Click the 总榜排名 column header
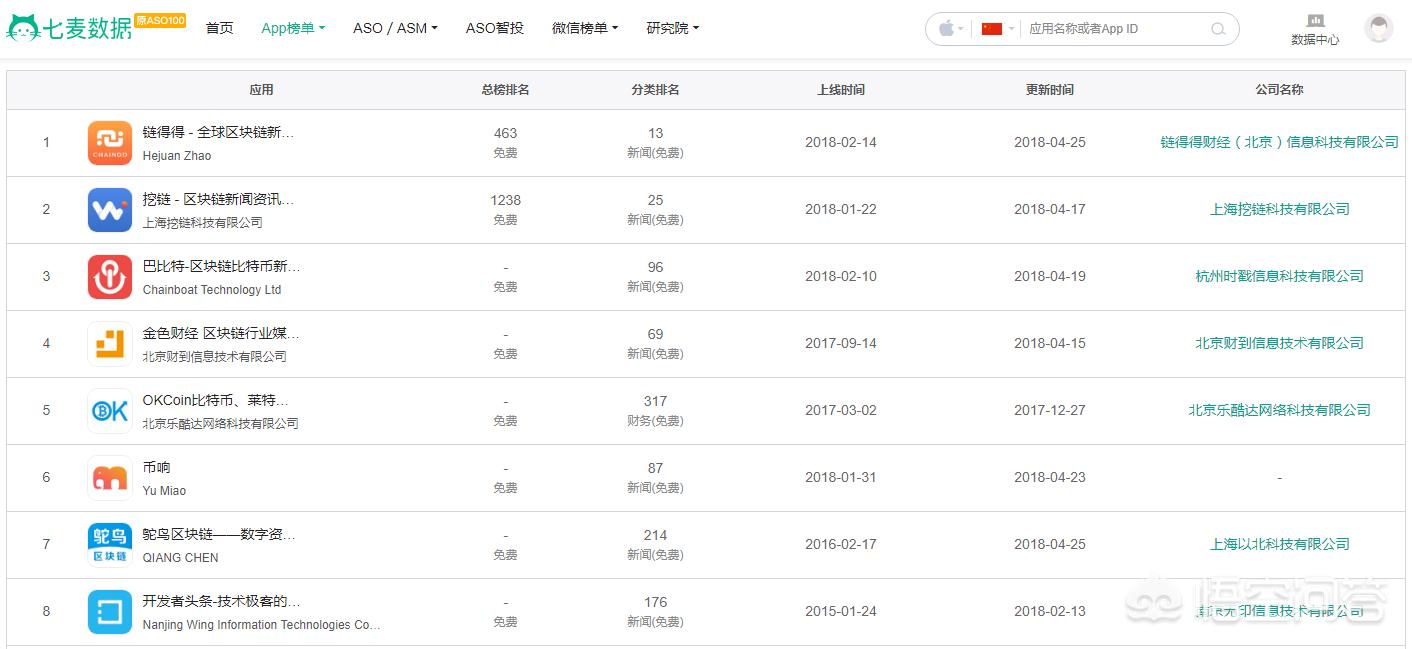The image size is (1412, 649). tap(505, 90)
